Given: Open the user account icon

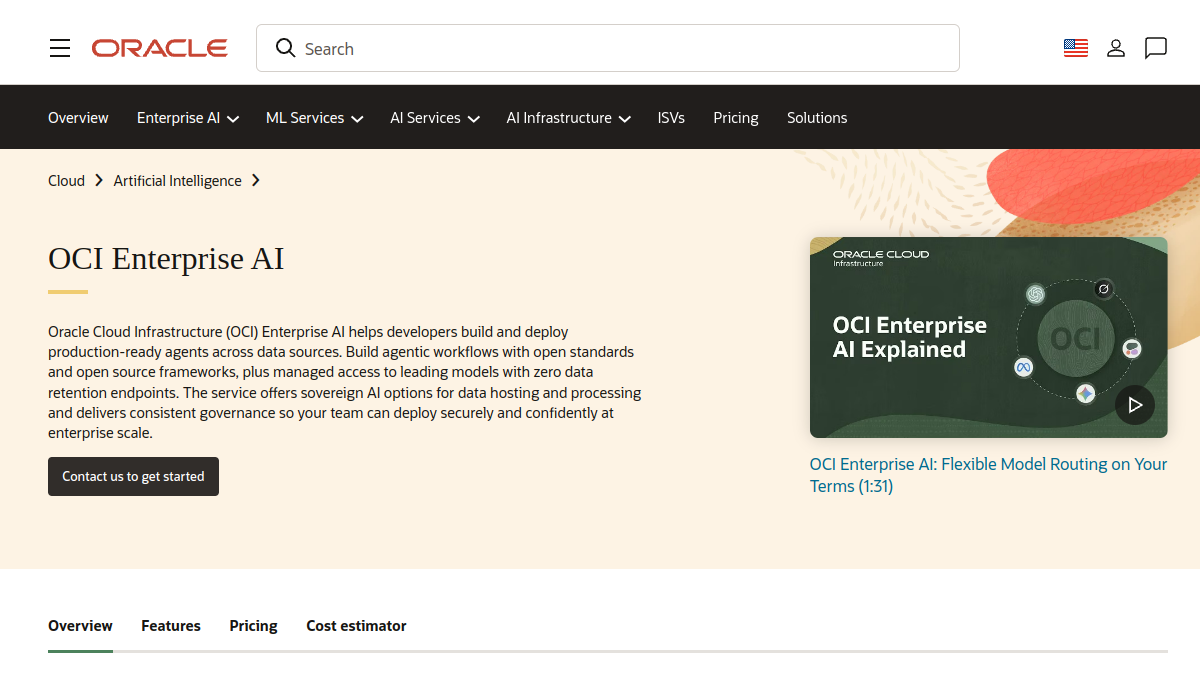Looking at the screenshot, I should 1116,48.
